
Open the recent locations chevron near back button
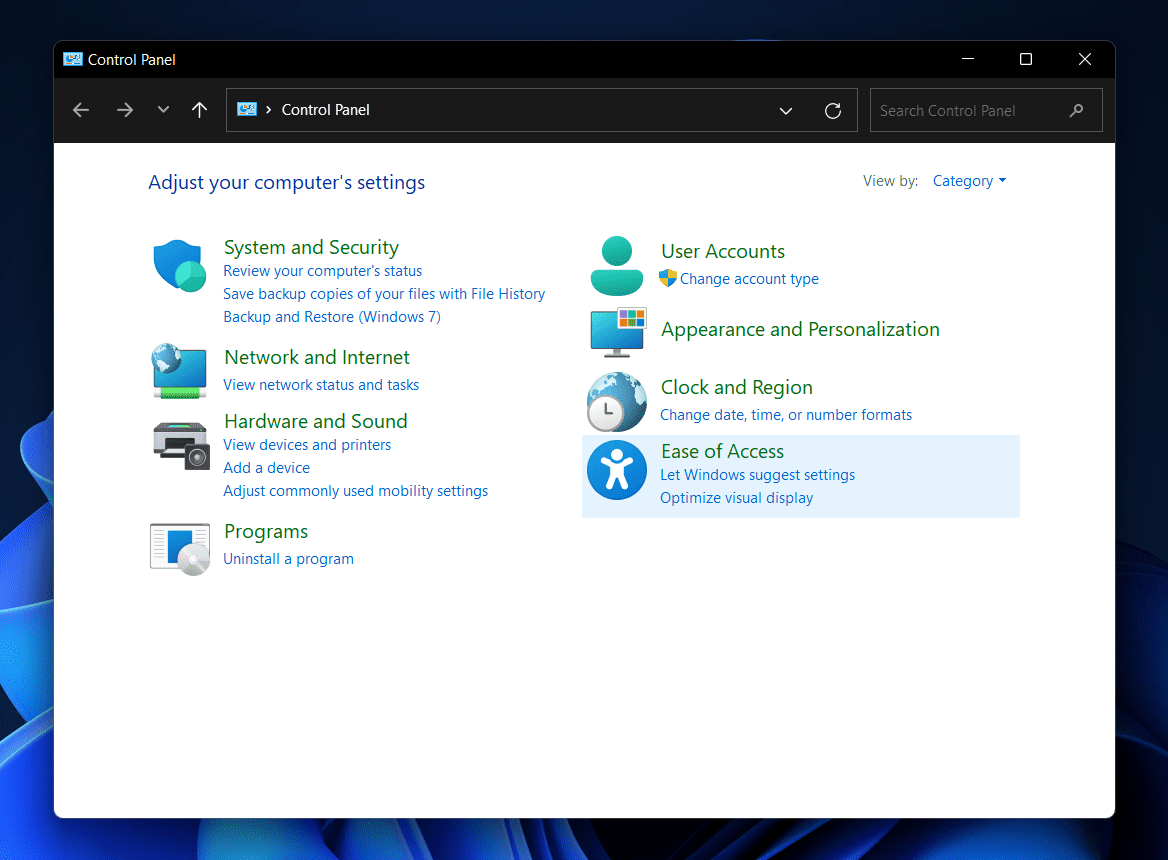(x=163, y=110)
